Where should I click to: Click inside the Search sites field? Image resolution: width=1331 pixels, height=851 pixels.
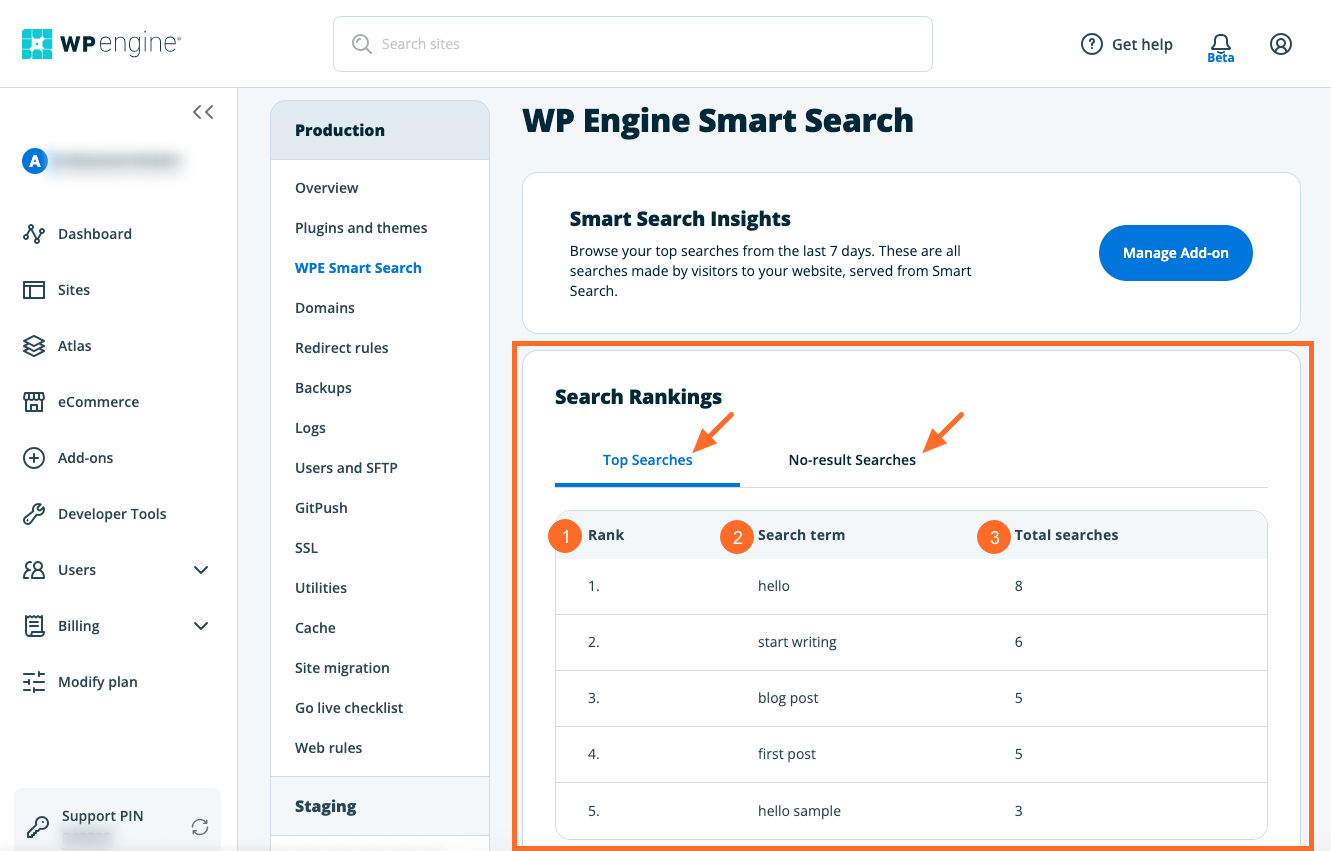click(632, 44)
